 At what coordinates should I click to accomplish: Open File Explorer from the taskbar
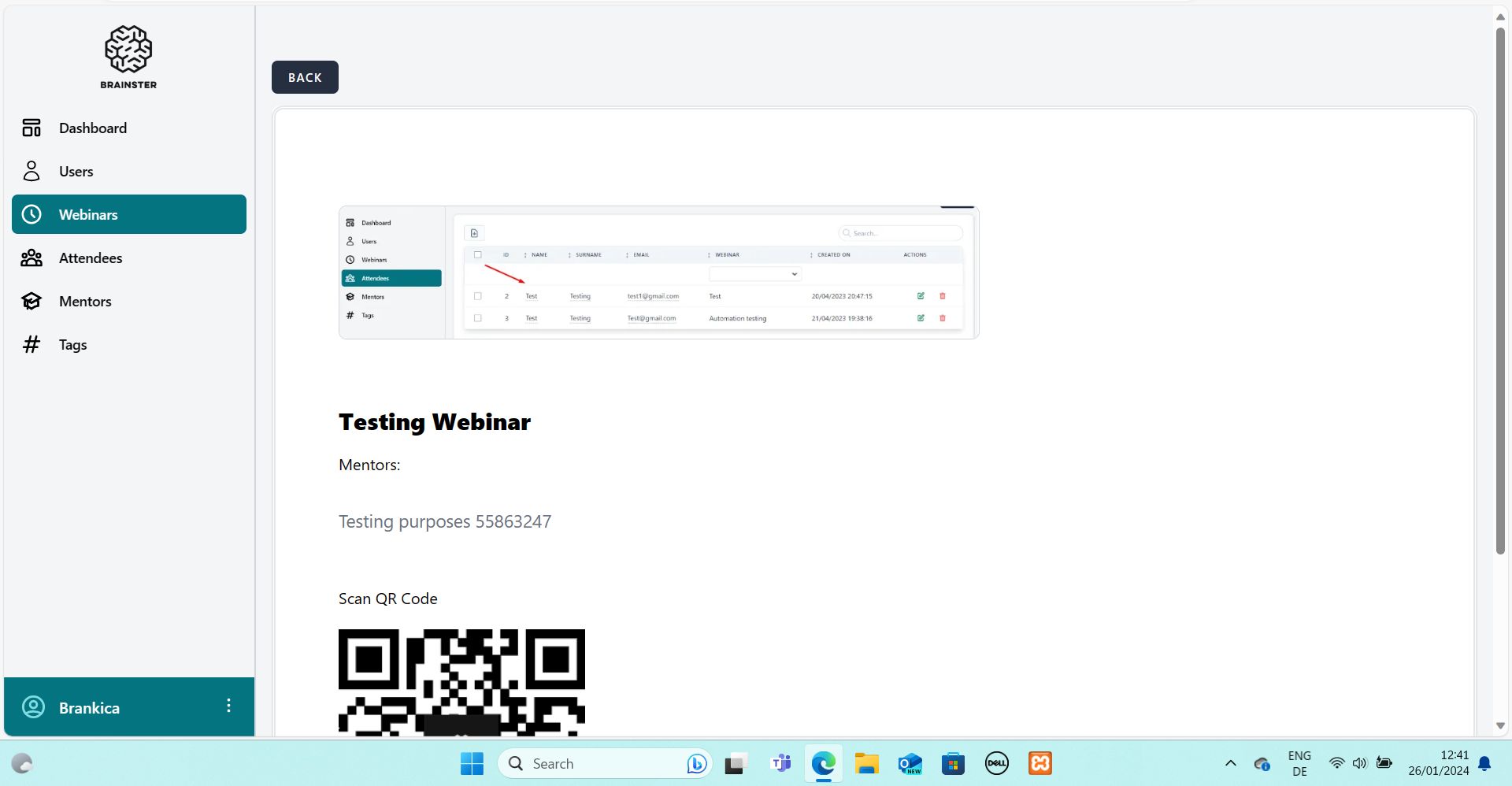coord(866,763)
